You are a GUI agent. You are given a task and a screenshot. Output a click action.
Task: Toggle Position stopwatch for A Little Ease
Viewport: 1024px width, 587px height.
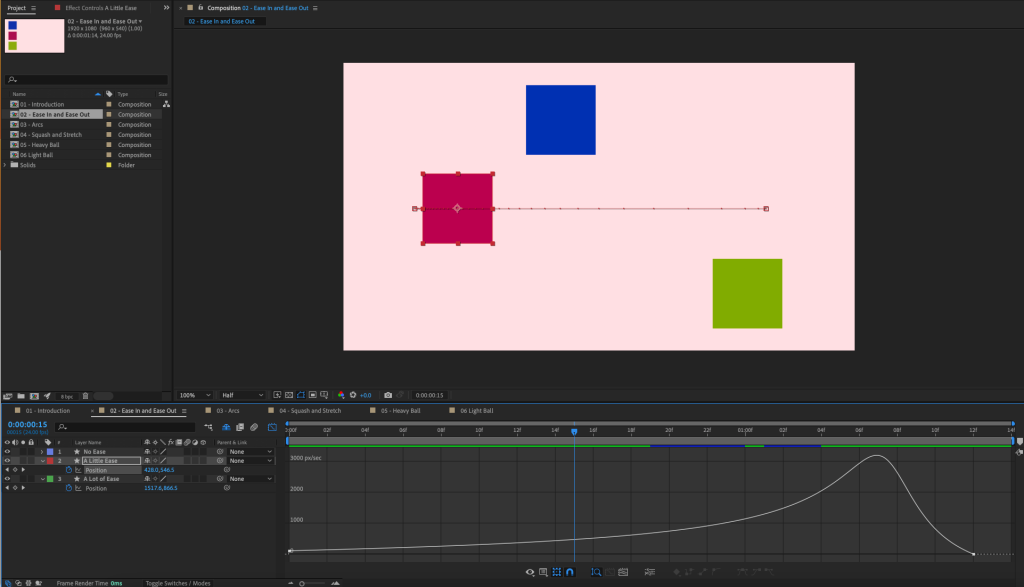(x=69, y=470)
